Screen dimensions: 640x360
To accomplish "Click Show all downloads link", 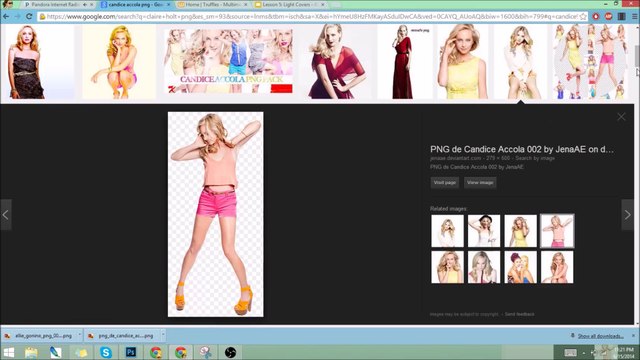I will tap(600, 336).
